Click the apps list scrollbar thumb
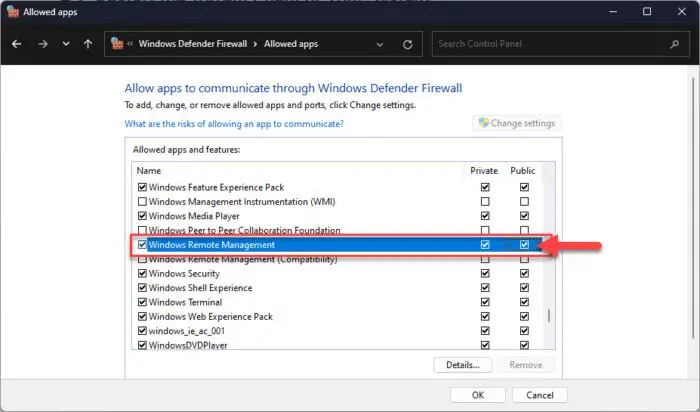Screen dimensions: 700x412 click(549, 316)
